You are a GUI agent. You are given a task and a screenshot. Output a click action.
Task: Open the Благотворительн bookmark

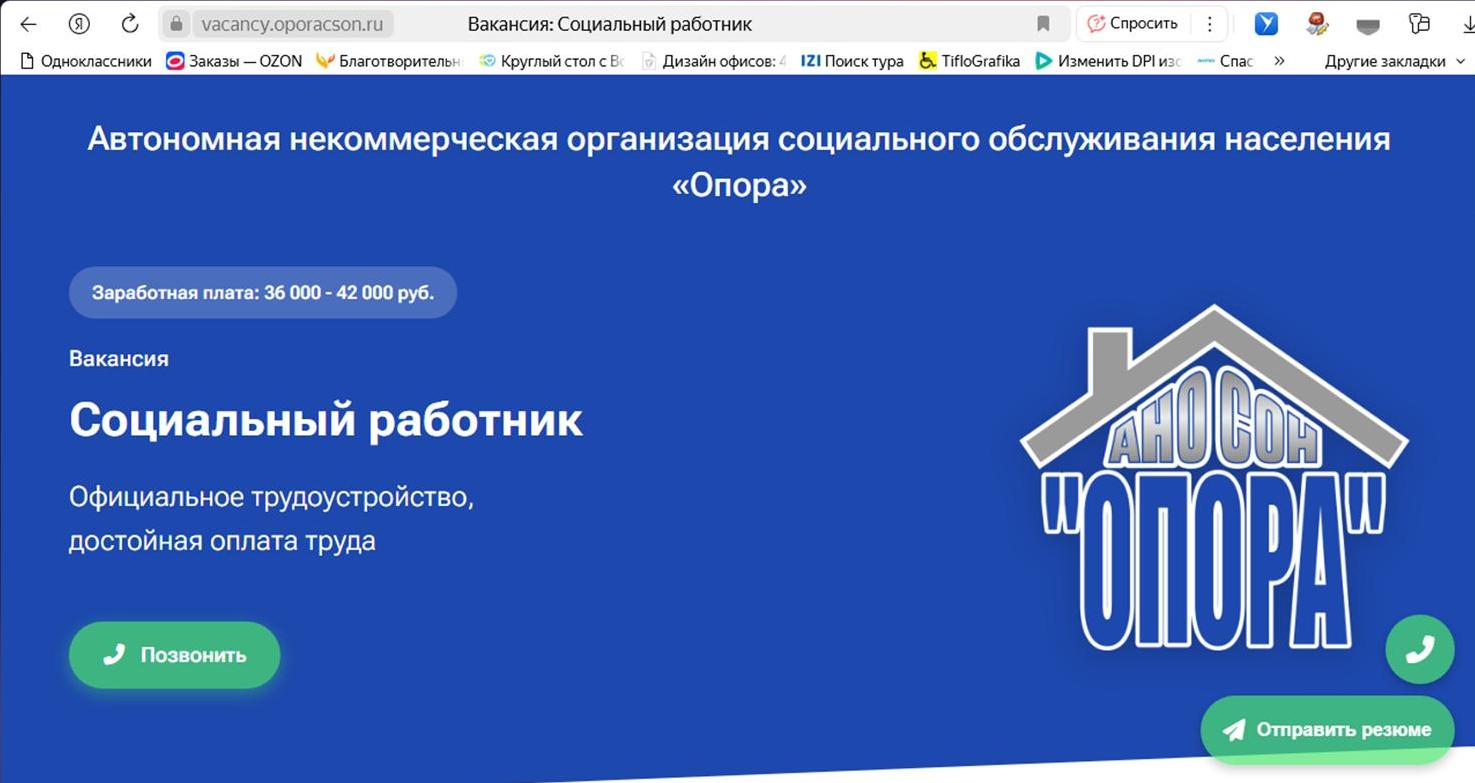coord(389,61)
